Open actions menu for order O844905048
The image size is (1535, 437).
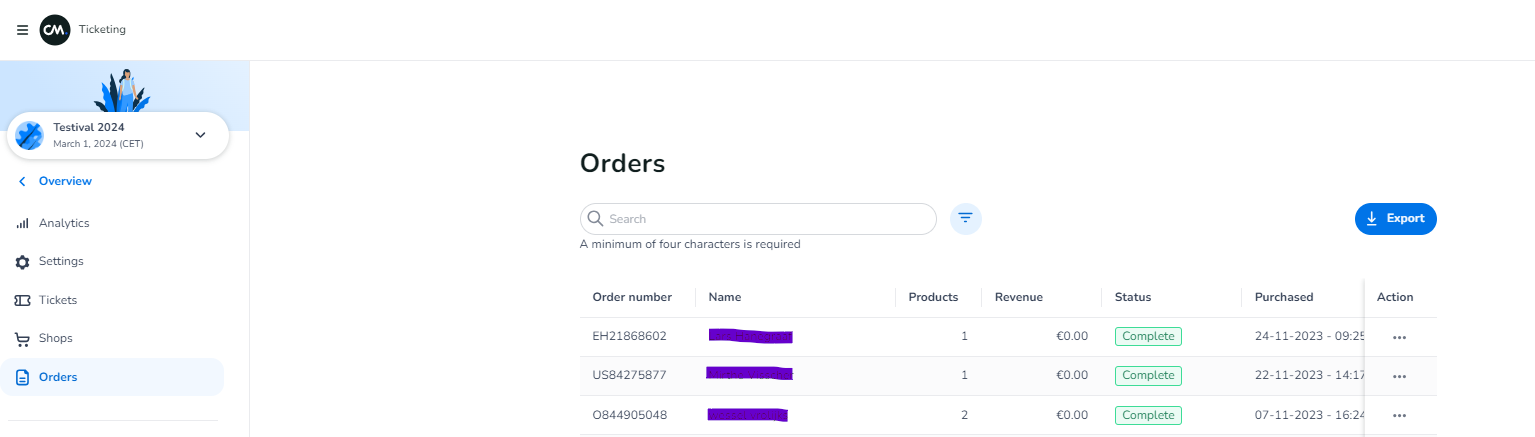[1399, 415]
